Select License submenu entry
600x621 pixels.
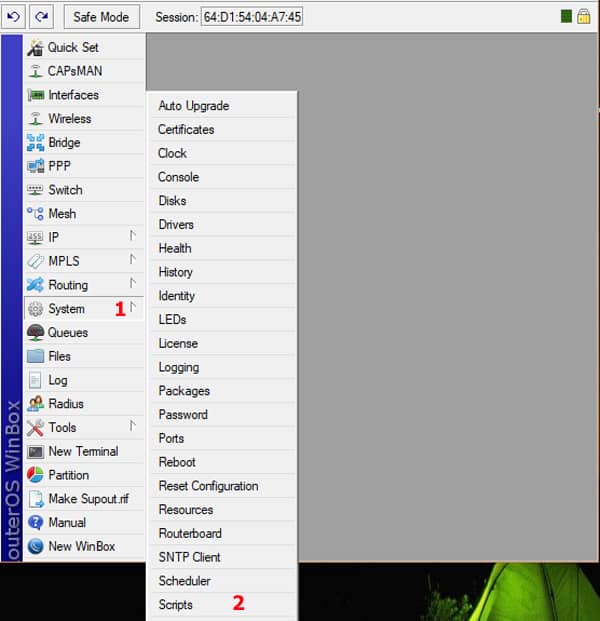coord(224,343)
